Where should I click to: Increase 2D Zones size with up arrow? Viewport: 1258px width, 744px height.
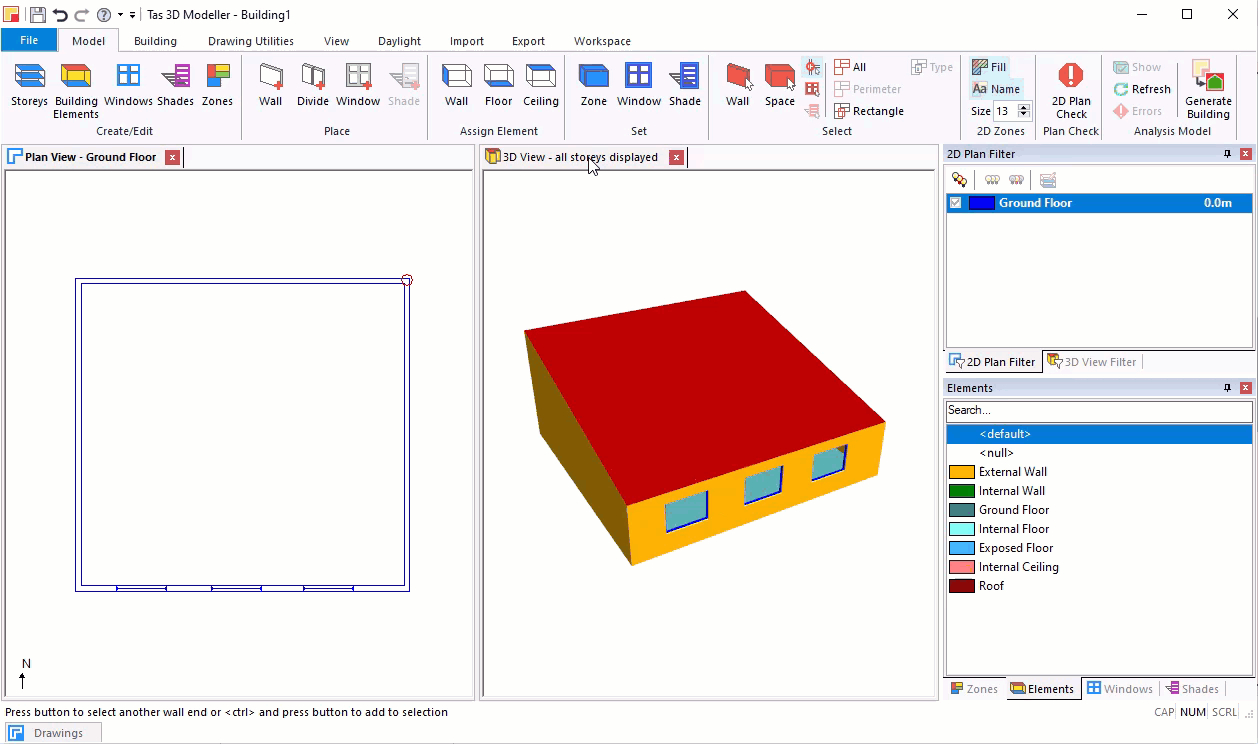pos(1023,107)
